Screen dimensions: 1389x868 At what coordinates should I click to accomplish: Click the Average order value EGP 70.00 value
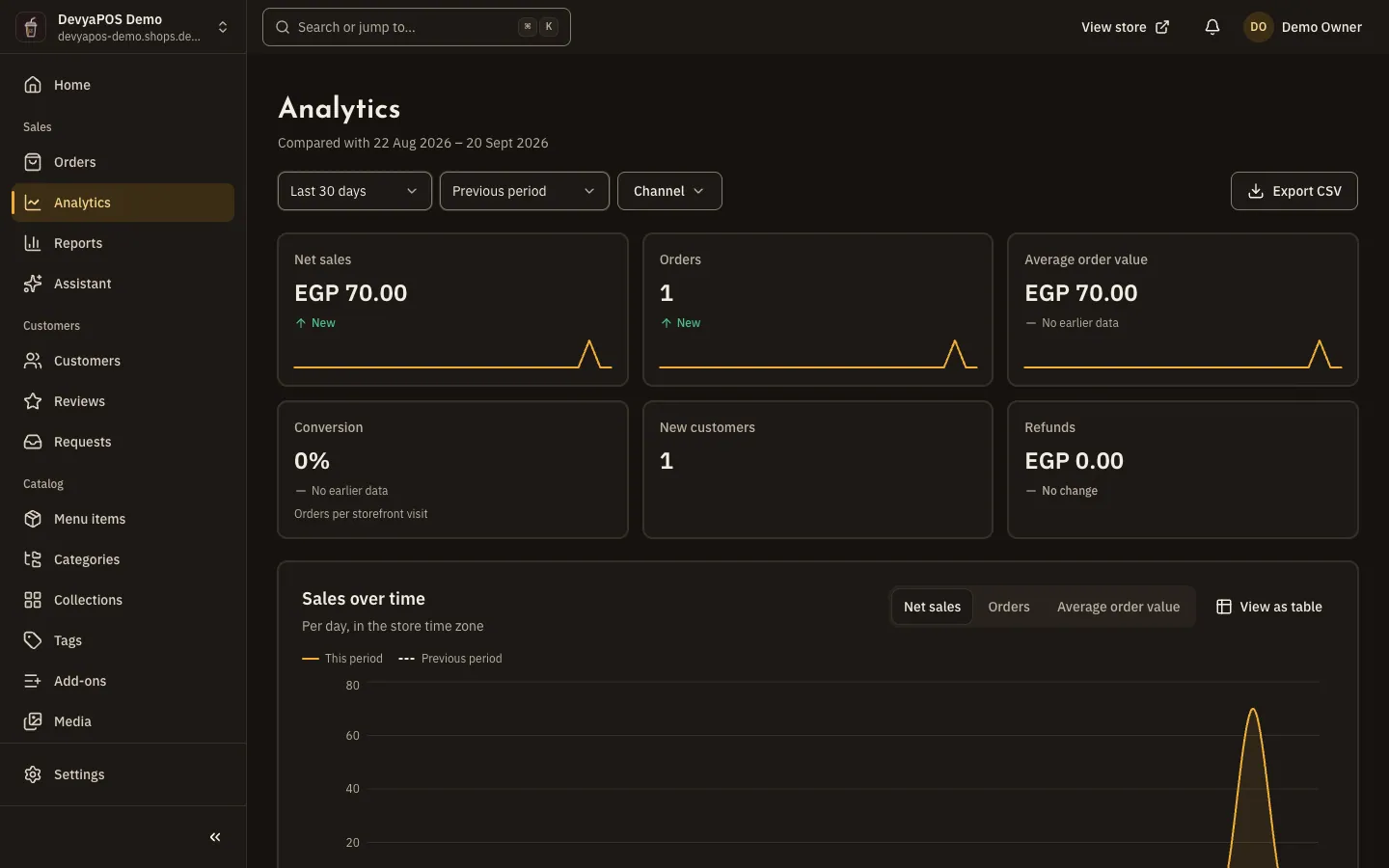pos(1080,292)
